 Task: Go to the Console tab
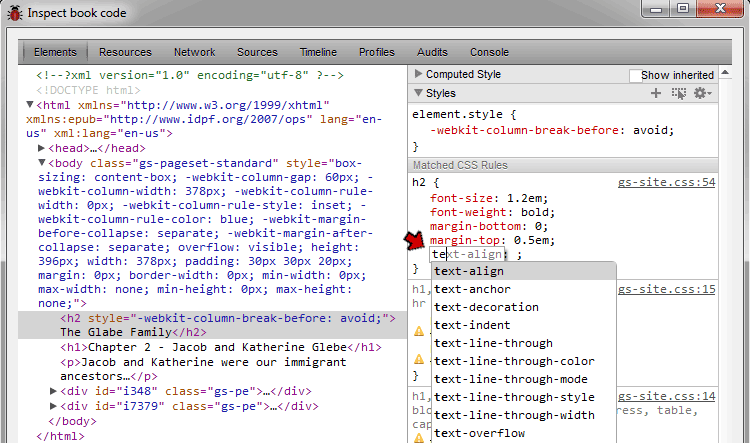[489, 52]
